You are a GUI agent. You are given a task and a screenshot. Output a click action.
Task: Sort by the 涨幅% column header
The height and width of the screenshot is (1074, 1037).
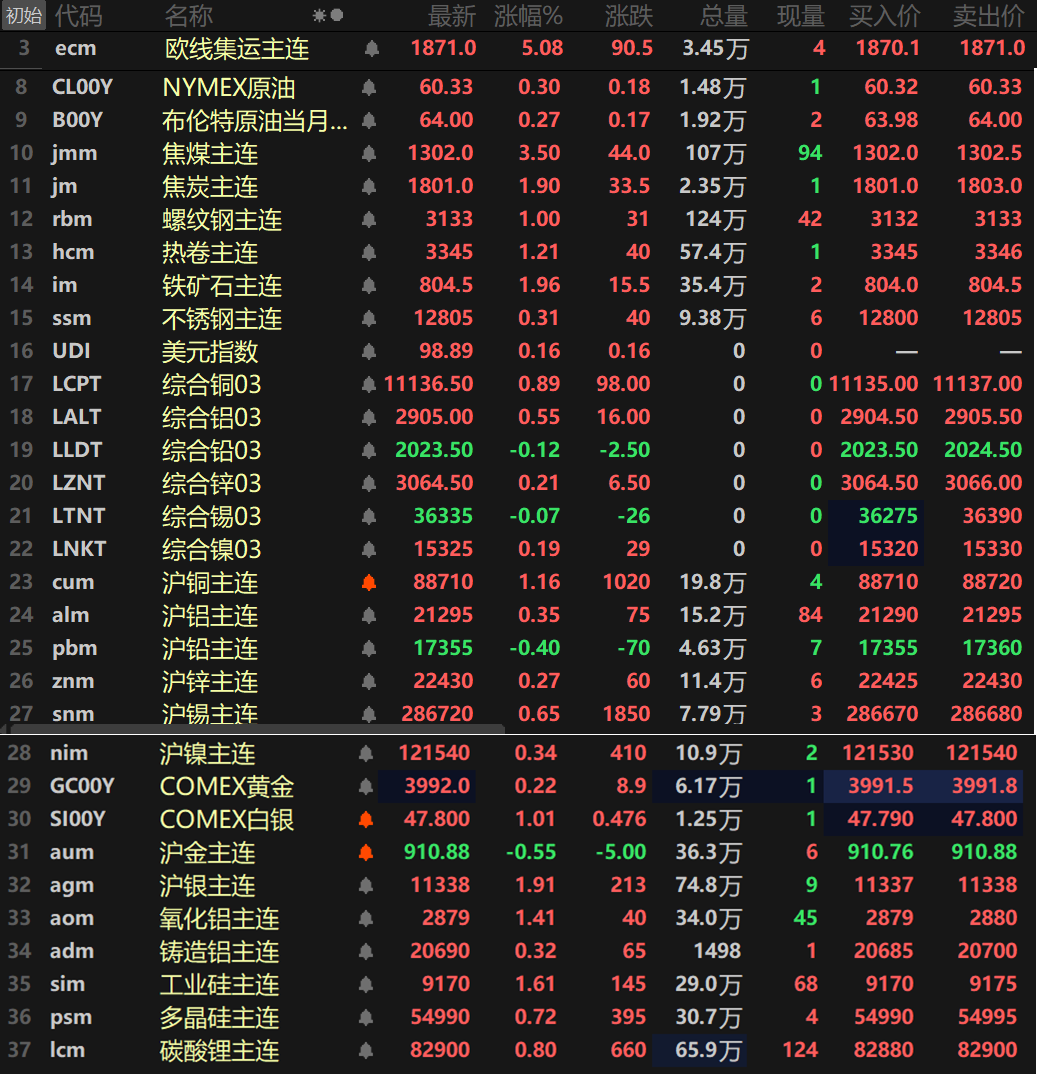(528, 15)
